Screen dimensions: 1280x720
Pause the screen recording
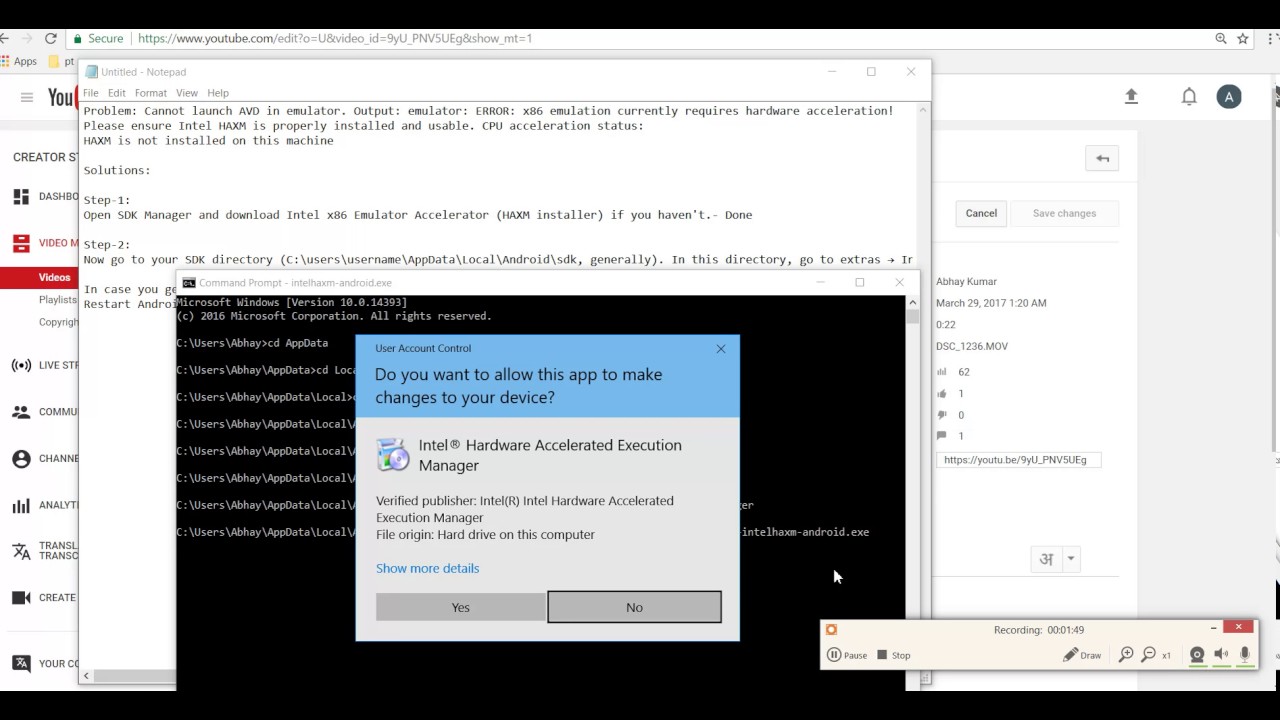pos(847,655)
